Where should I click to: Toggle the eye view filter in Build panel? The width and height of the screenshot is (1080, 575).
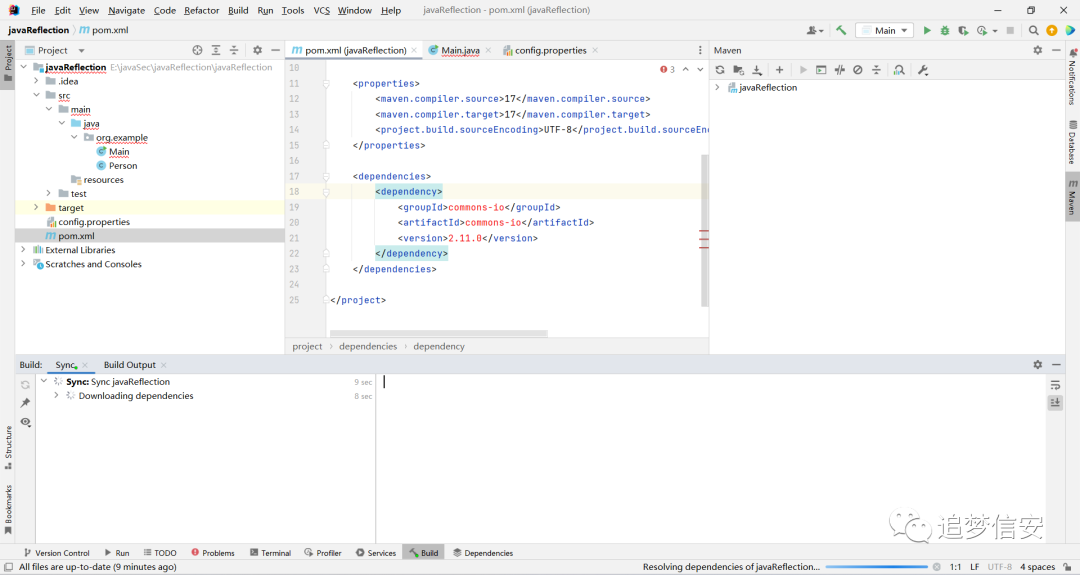coord(25,421)
